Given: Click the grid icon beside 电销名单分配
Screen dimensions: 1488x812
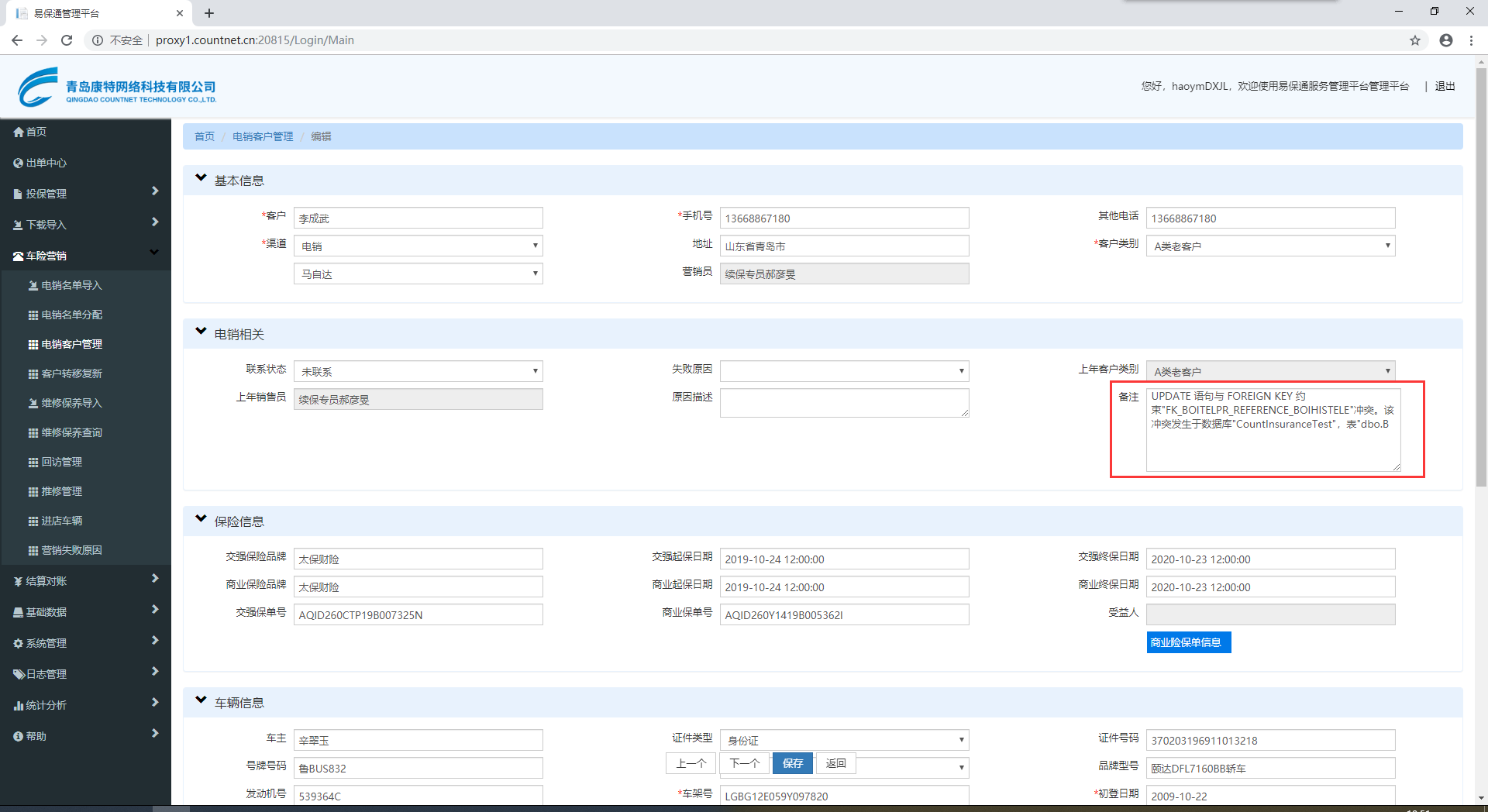Looking at the screenshot, I should click(33, 315).
